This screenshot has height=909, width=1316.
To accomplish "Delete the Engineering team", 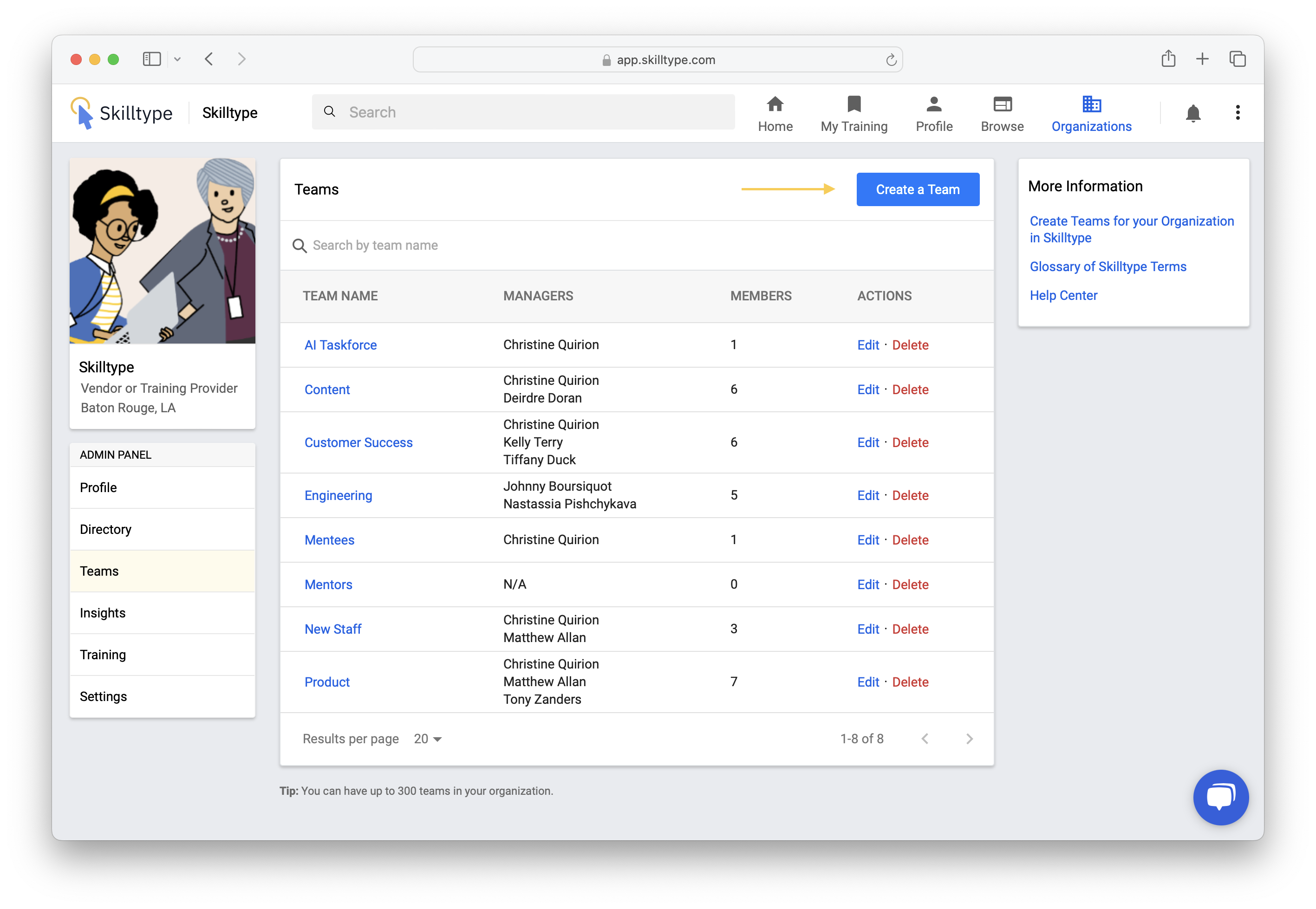I will pyautogui.click(x=910, y=495).
